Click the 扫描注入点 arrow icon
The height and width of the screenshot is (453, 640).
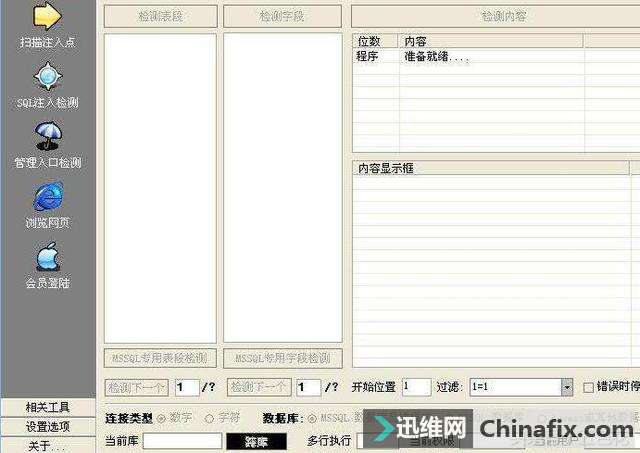coord(47,16)
